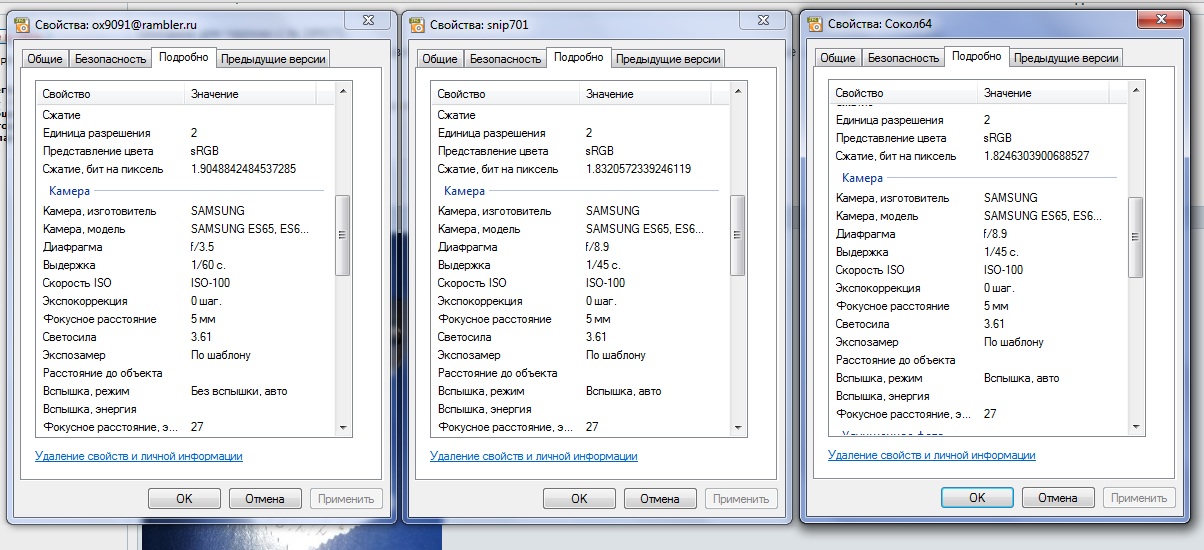This screenshot has width=1204, height=550.
Task: Select the Безопасность tab in the Сокол64 window
Action: point(903,58)
